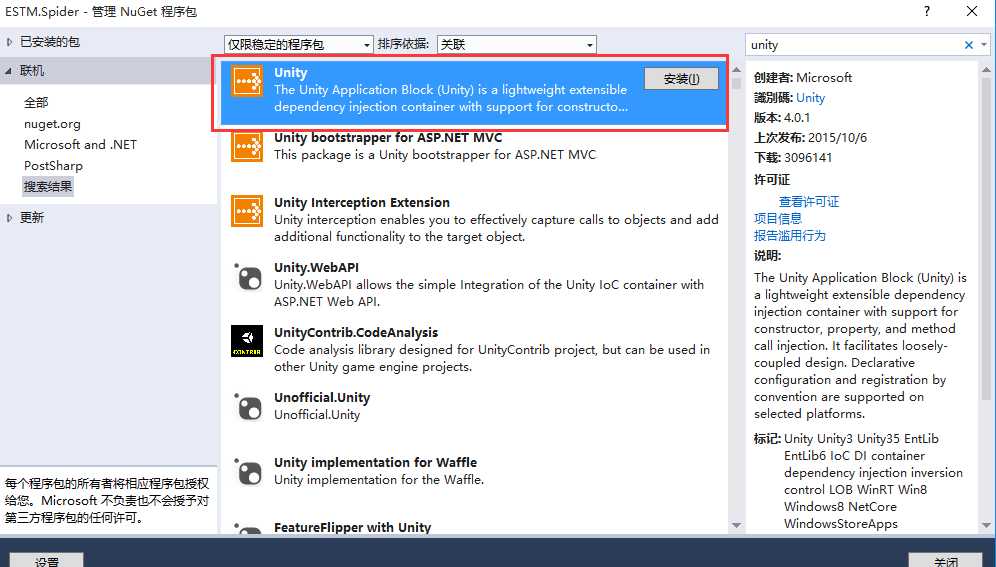Click the 下载: 3096141 text
The width and height of the screenshot is (996, 567).
coord(793,157)
